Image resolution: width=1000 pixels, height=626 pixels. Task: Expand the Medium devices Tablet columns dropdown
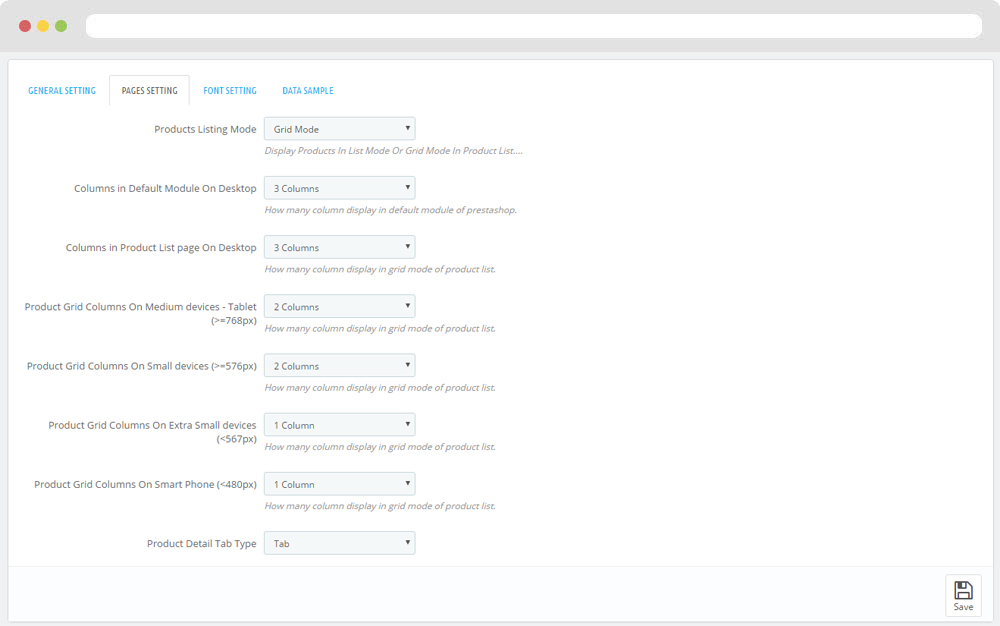339,307
